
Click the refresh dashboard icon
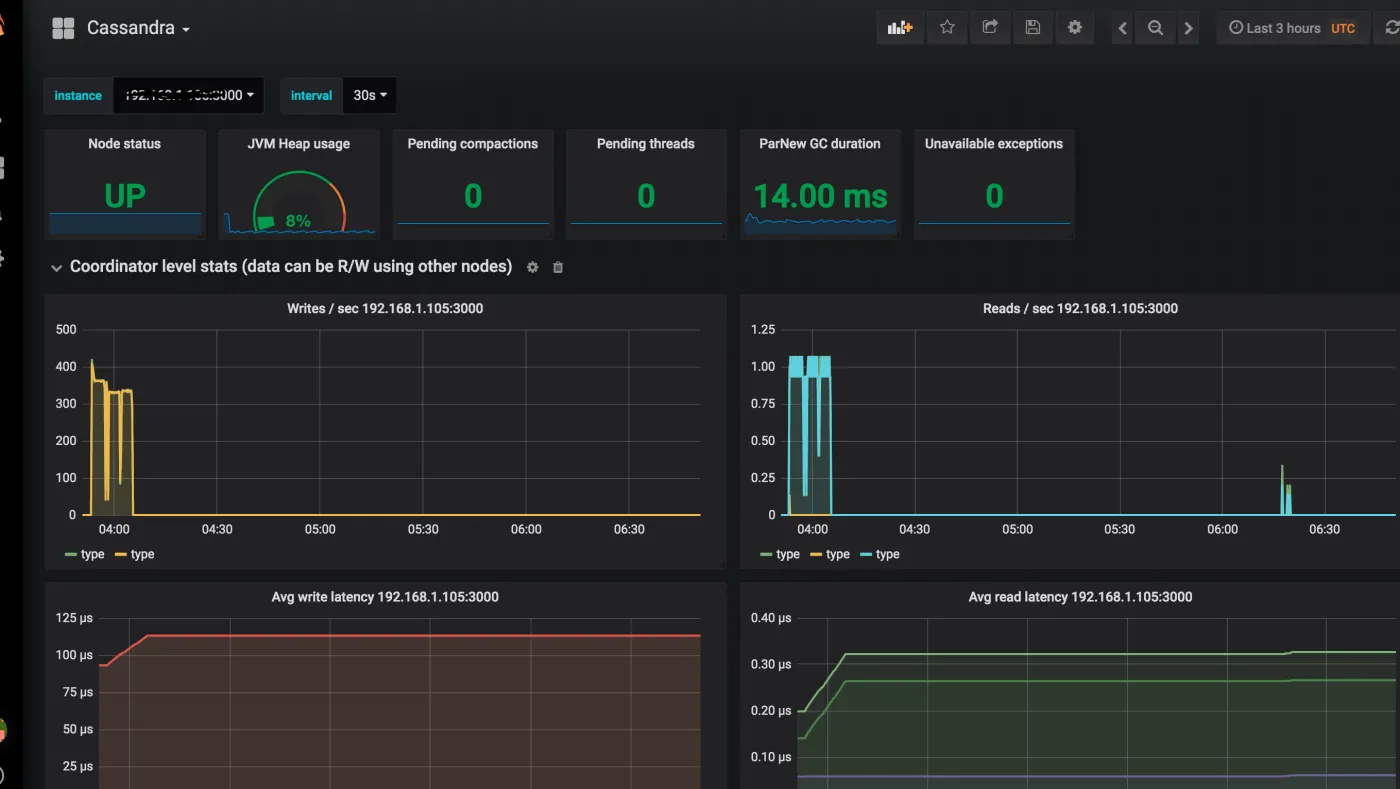[x=1391, y=29]
